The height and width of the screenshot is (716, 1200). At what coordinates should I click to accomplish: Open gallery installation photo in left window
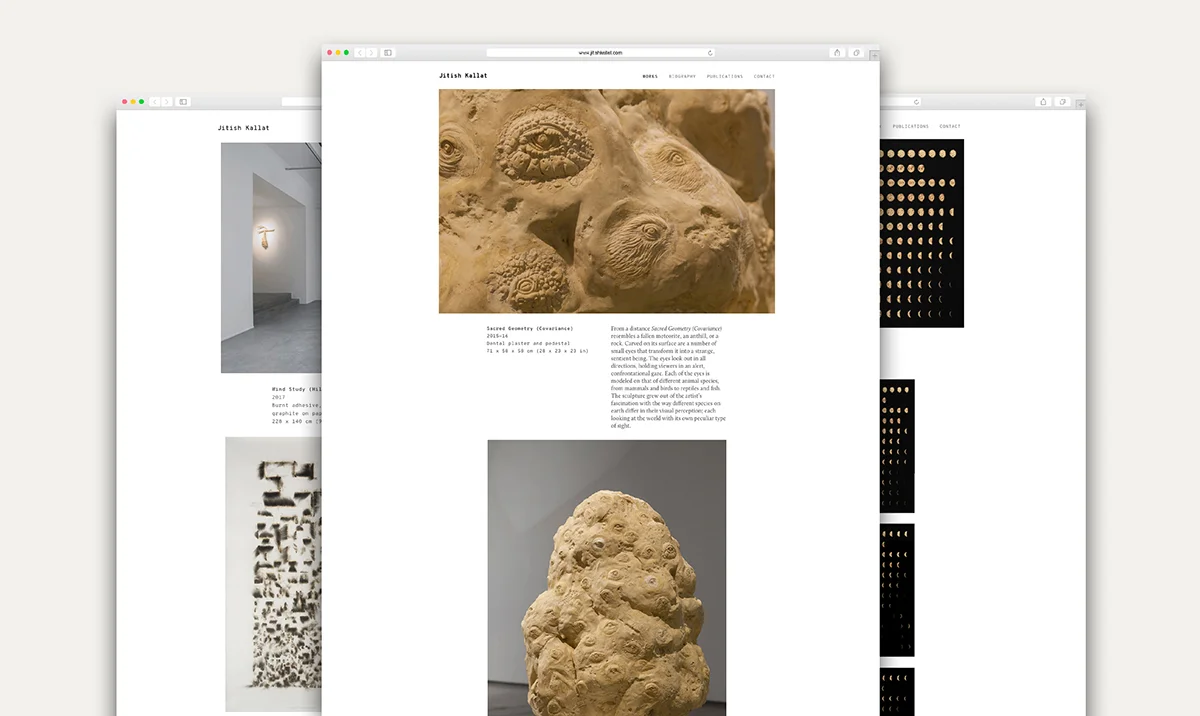pos(271,258)
